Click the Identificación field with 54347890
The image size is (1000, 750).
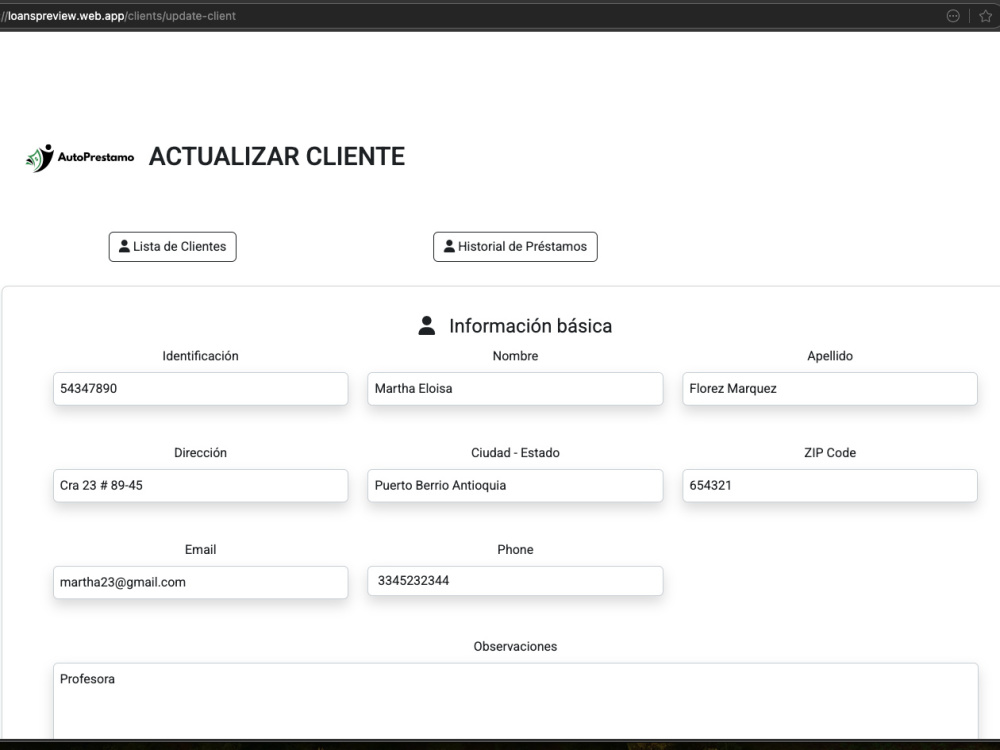pos(200,388)
